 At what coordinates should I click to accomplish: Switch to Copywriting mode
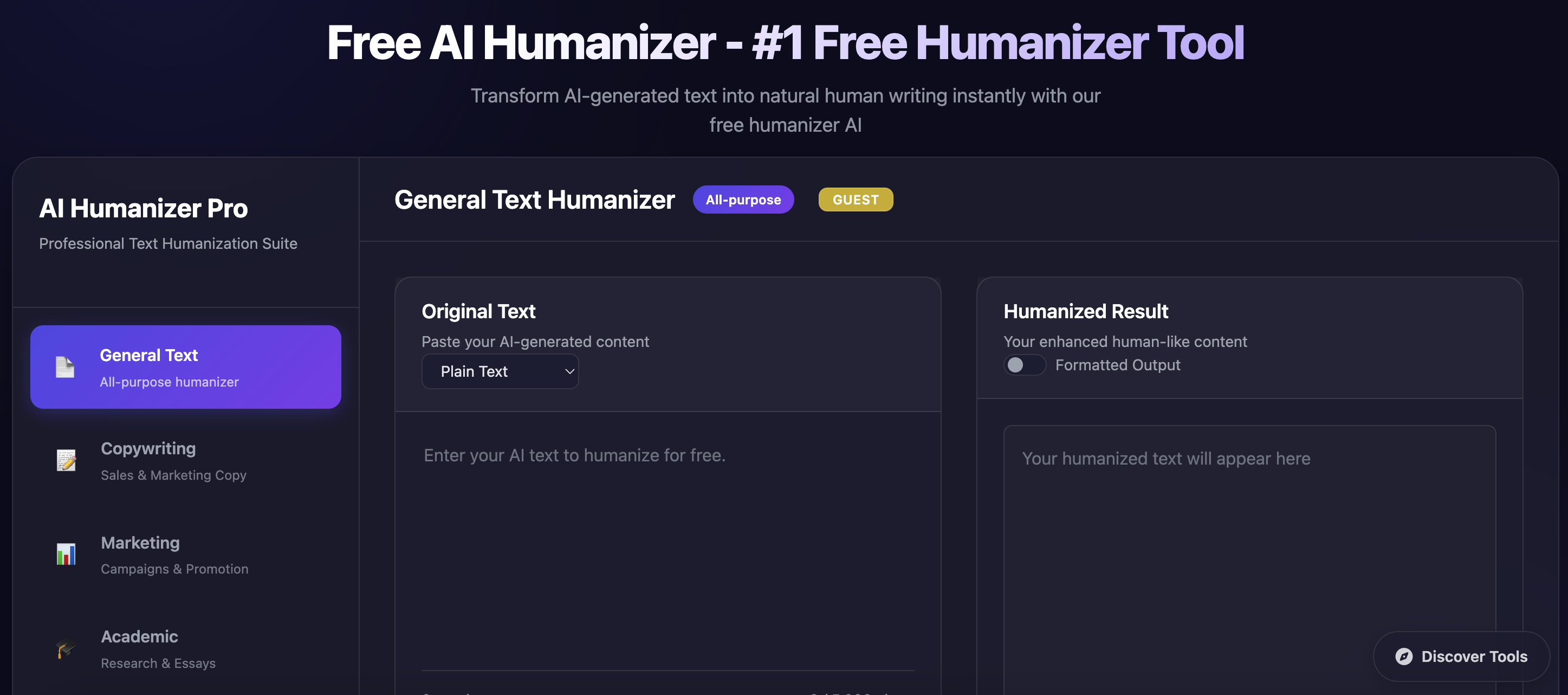tap(186, 460)
